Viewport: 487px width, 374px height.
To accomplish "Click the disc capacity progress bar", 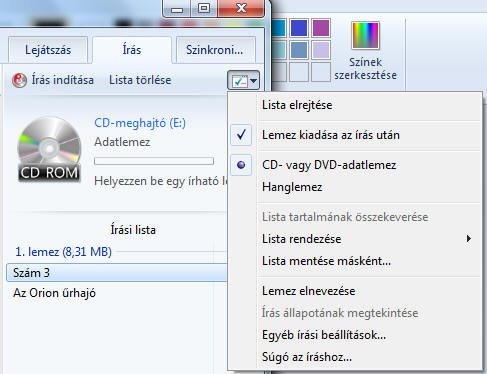I will [x=154, y=161].
